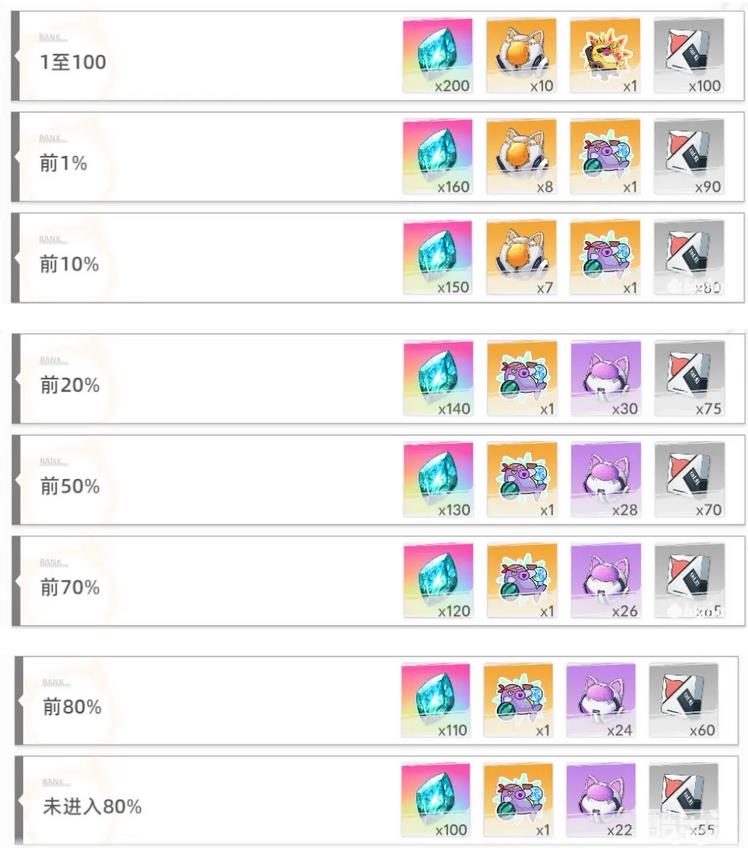Viewport: 748px width, 848px height.
Task: Select the golden spiky creature x1 icon
Action: (x=605, y=56)
